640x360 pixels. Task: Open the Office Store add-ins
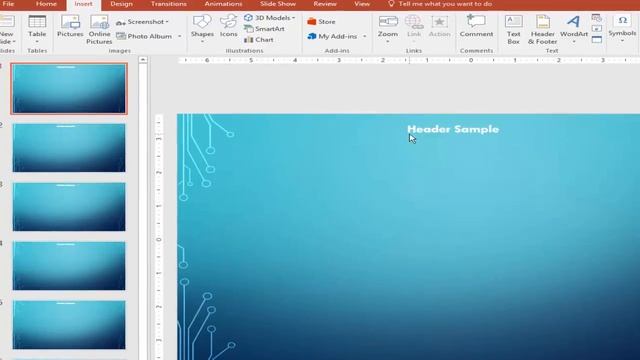pyautogui.click(x=321, y=22)
